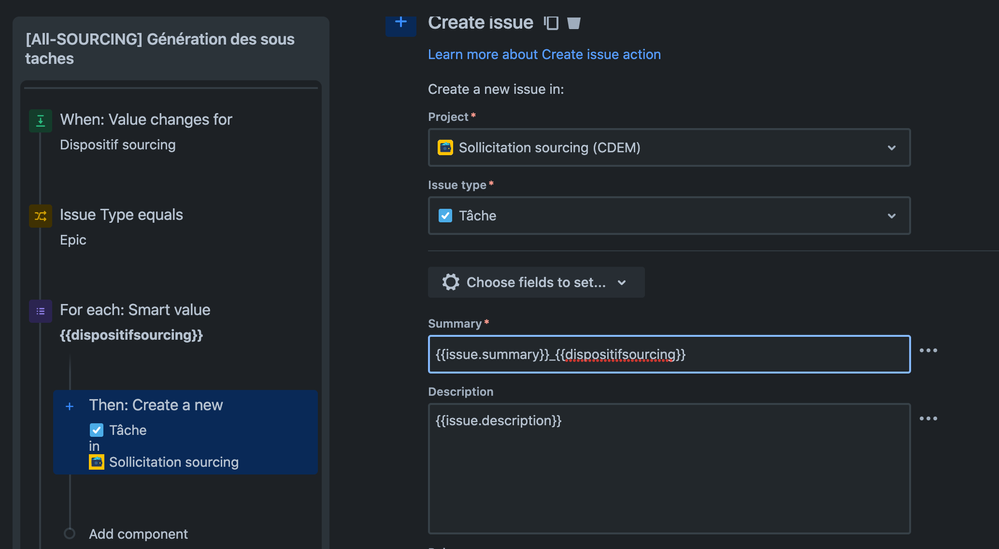Screen dimensions: 999x549
Task: Open Learn more about Create issue action link
Action: (x=544, y=54)
